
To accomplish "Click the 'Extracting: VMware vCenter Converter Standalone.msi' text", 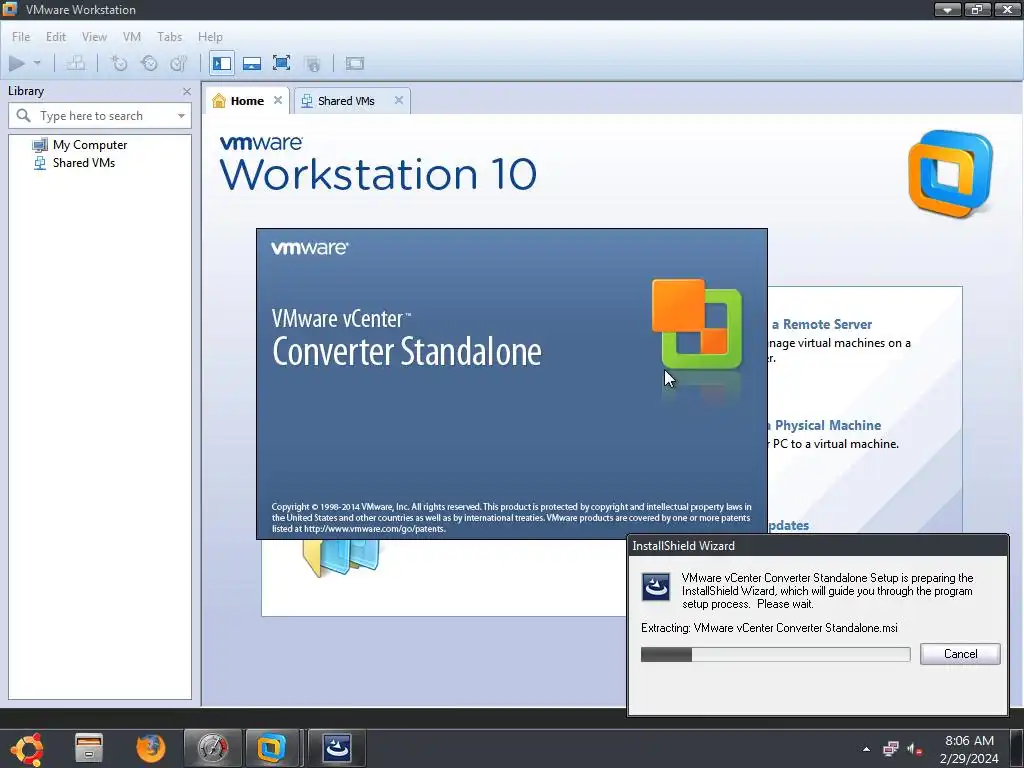I will 769,628.
